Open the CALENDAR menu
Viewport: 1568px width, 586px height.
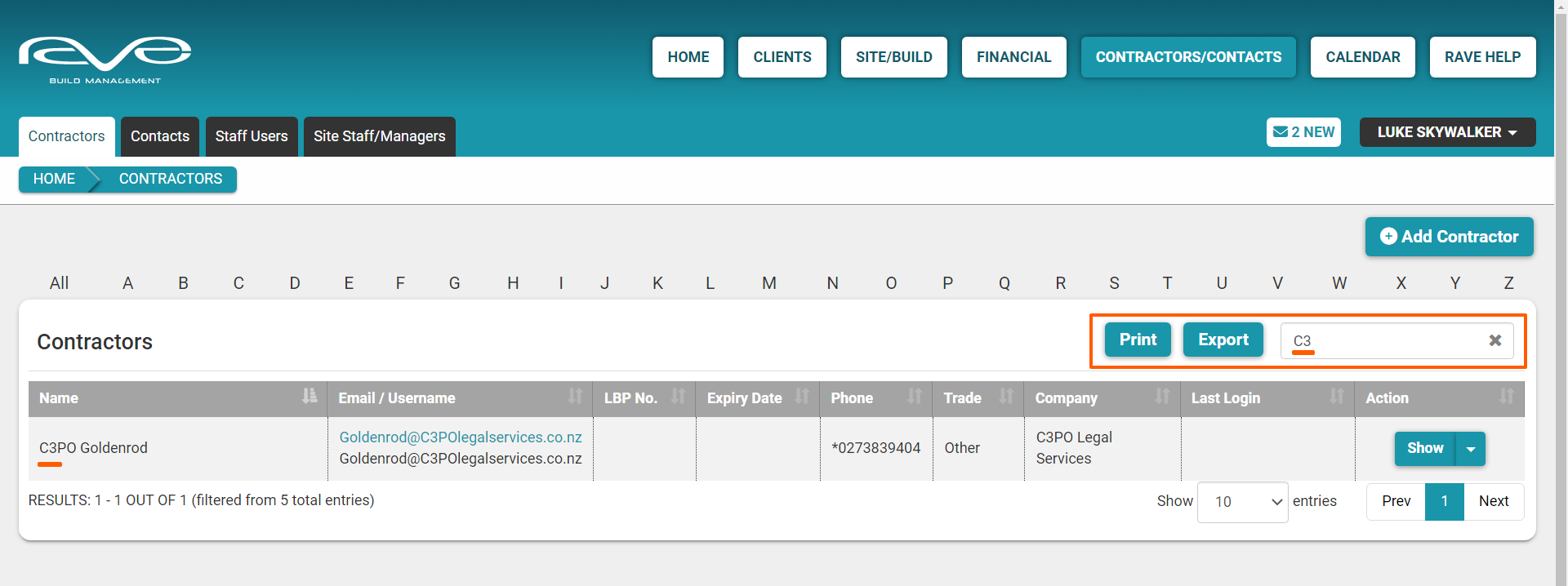1363,57
